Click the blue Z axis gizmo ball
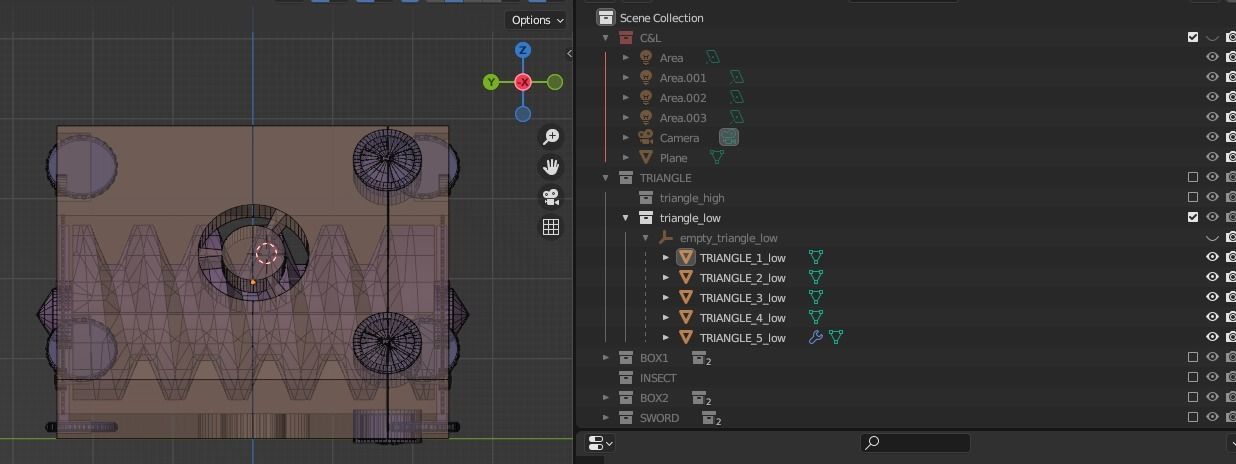This screenshot has width=1236, height=464. [522, 50]
